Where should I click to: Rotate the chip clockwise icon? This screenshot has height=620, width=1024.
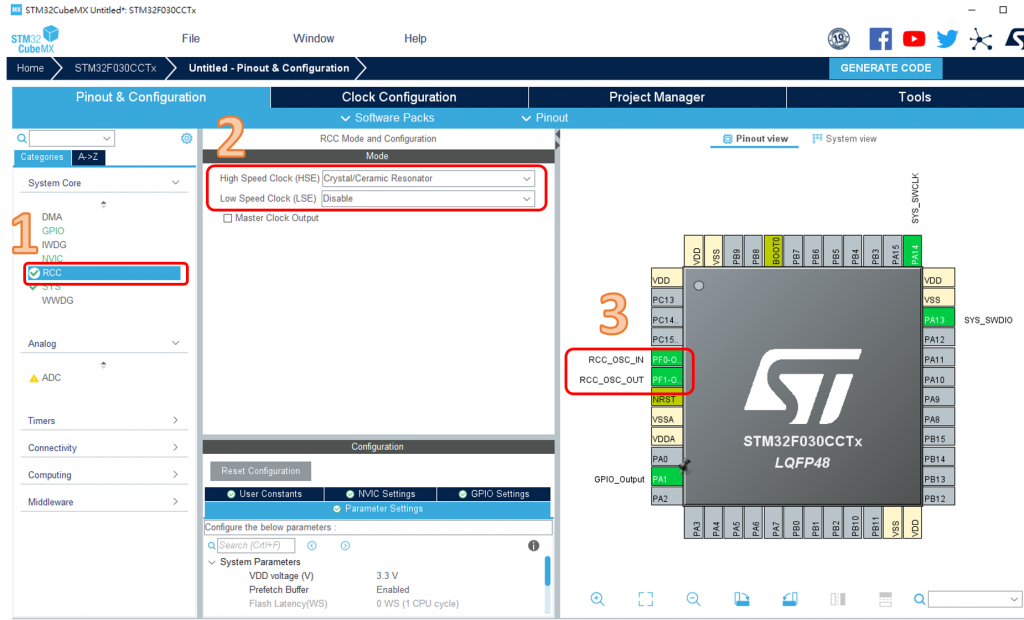tap(742, 599)
